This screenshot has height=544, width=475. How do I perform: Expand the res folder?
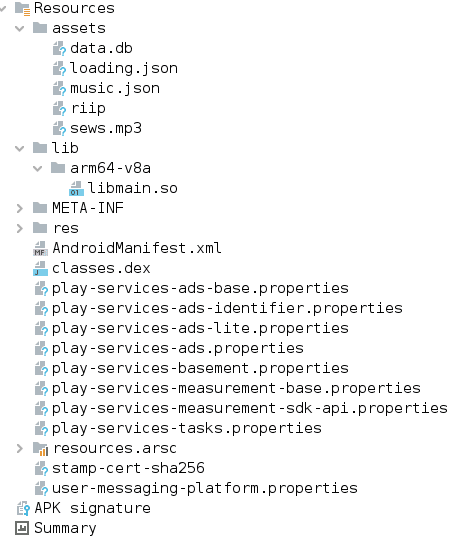20,229
